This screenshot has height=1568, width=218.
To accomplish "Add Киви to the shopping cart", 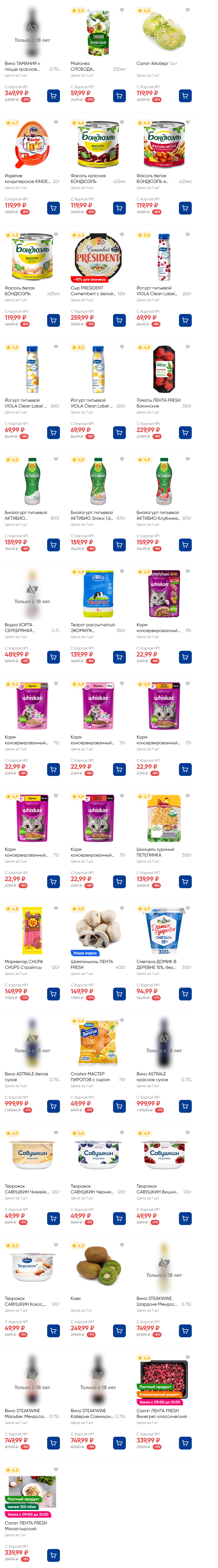I will (119, 1331).
